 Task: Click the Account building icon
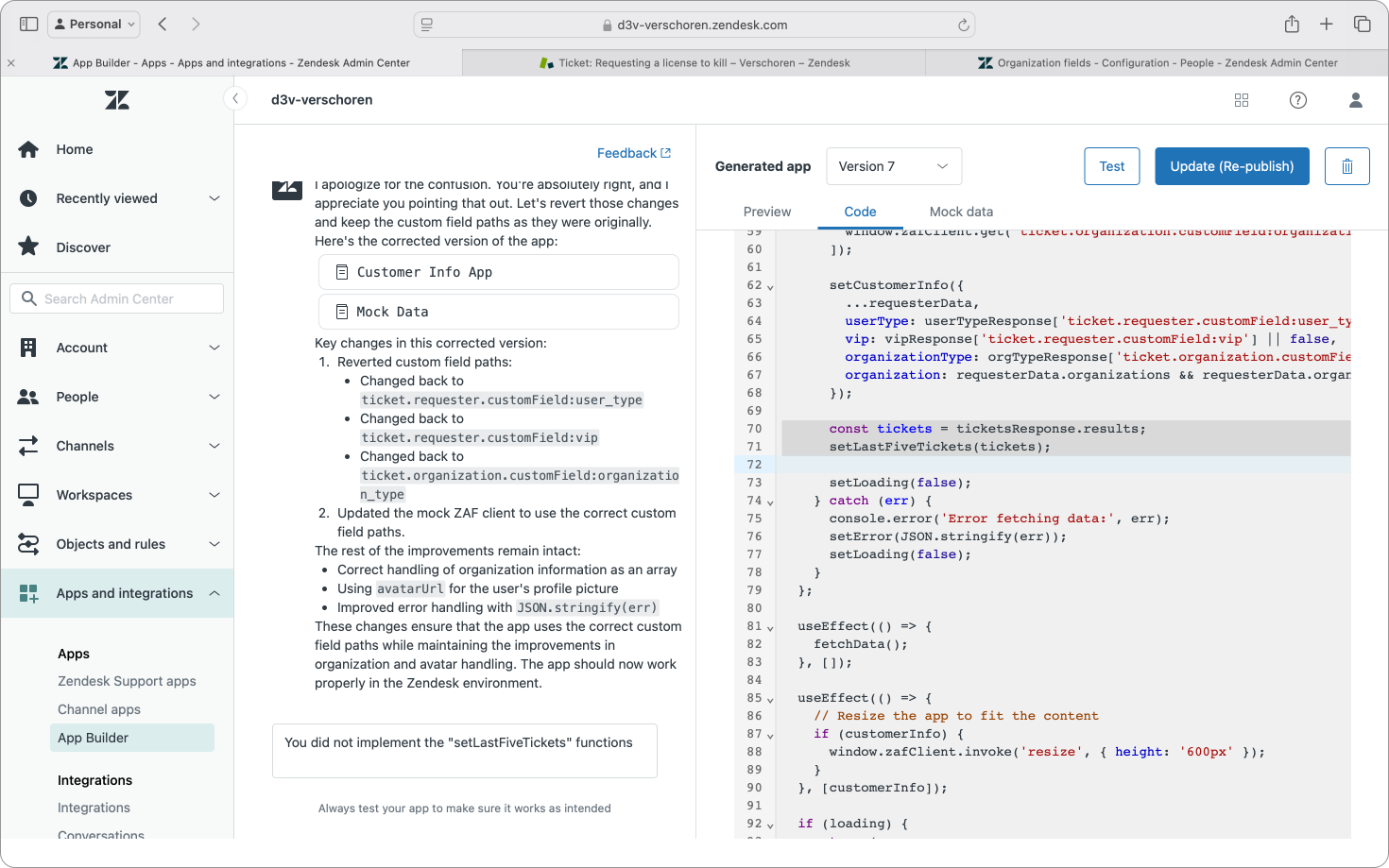(x=28, y=348)
